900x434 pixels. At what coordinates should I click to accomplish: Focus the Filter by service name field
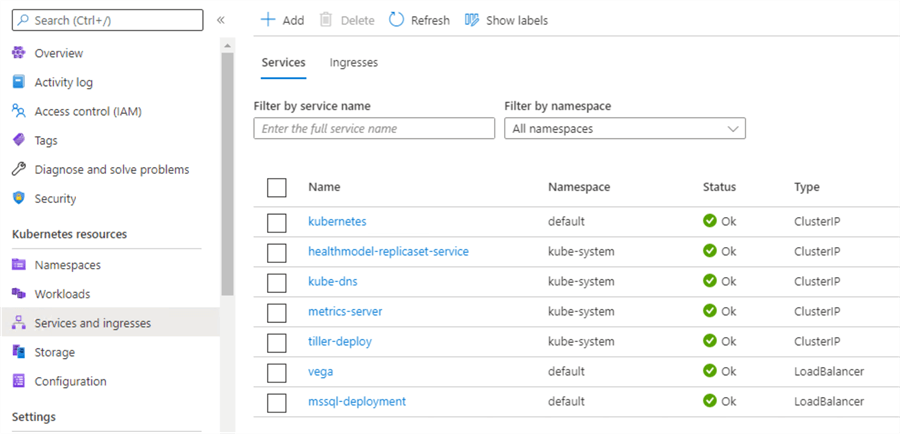click(x=375, y=129)
